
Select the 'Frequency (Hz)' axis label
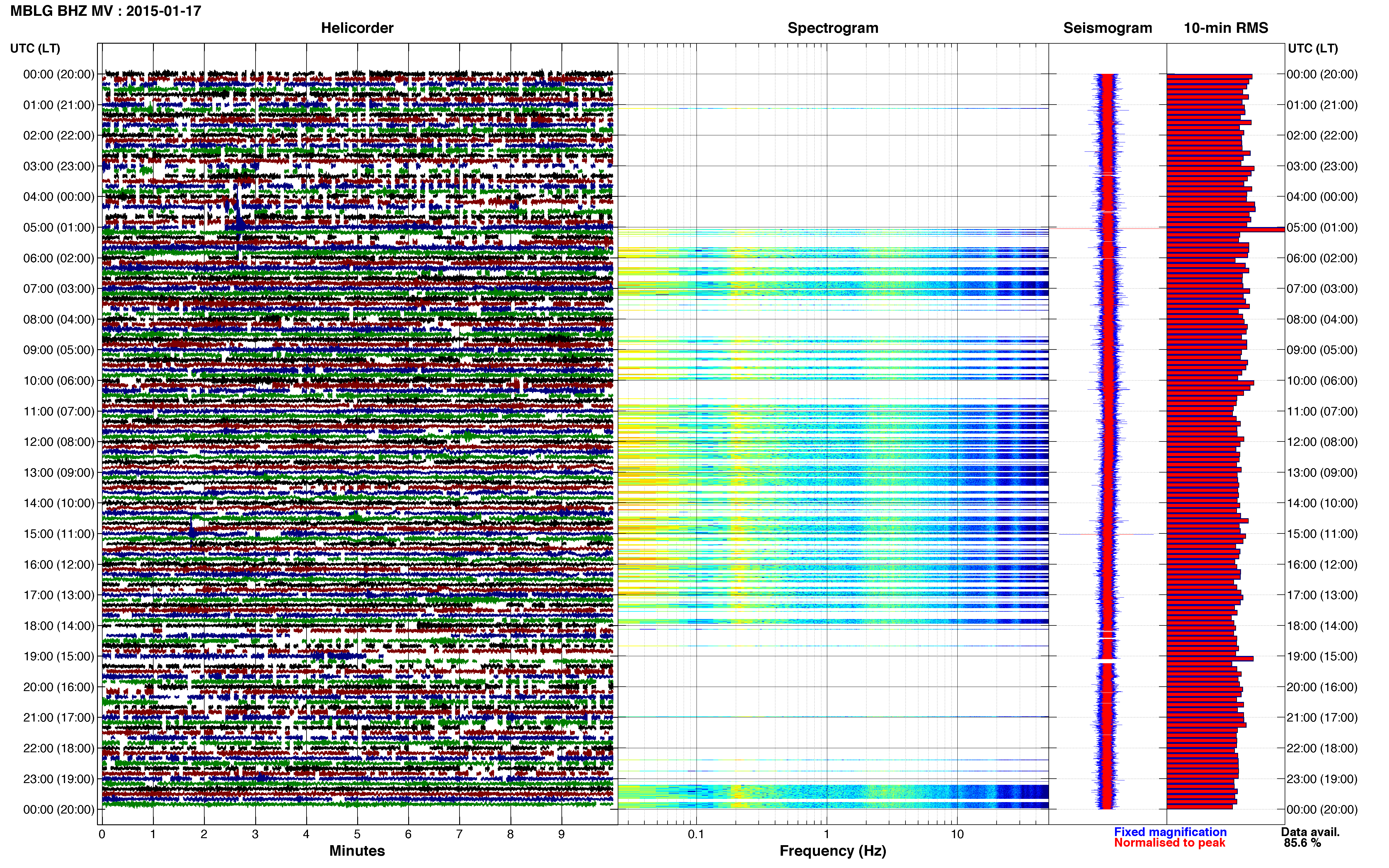pyautogui.click(x=833, y=851)
